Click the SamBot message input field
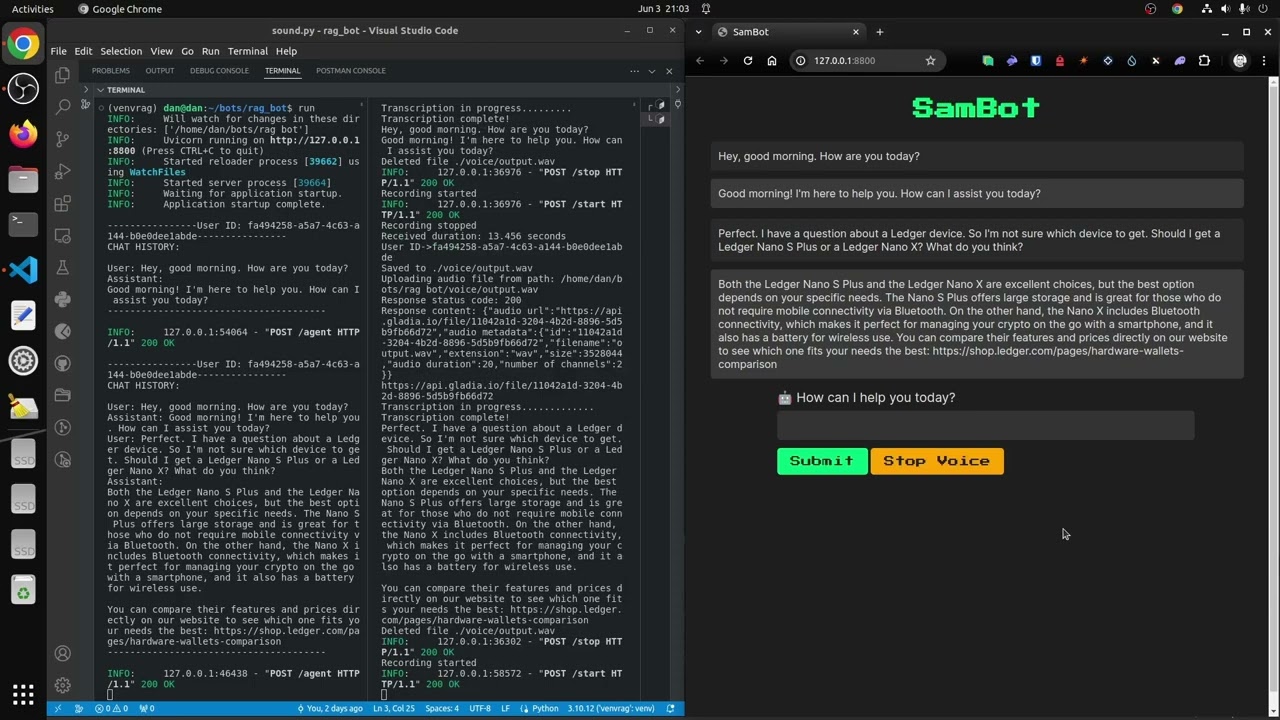This screenshot has height=720, width=1280. point(985,426)
